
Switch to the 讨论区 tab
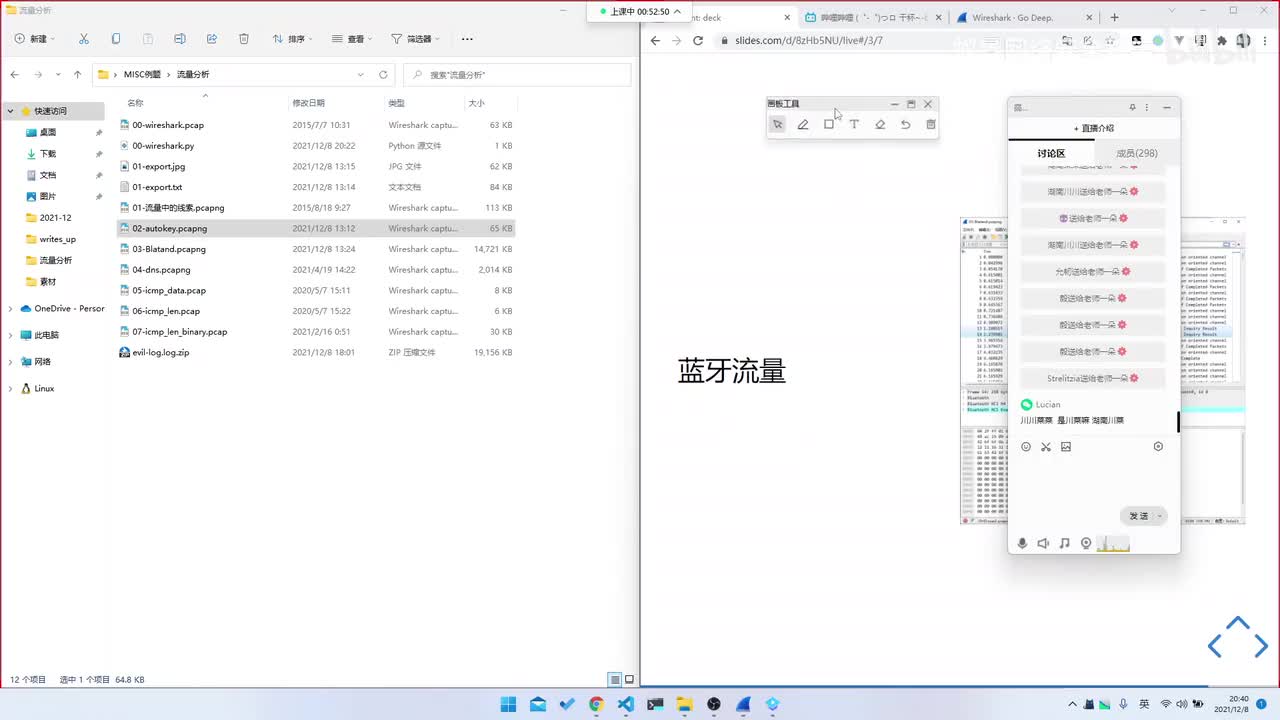click(1051, 153)
